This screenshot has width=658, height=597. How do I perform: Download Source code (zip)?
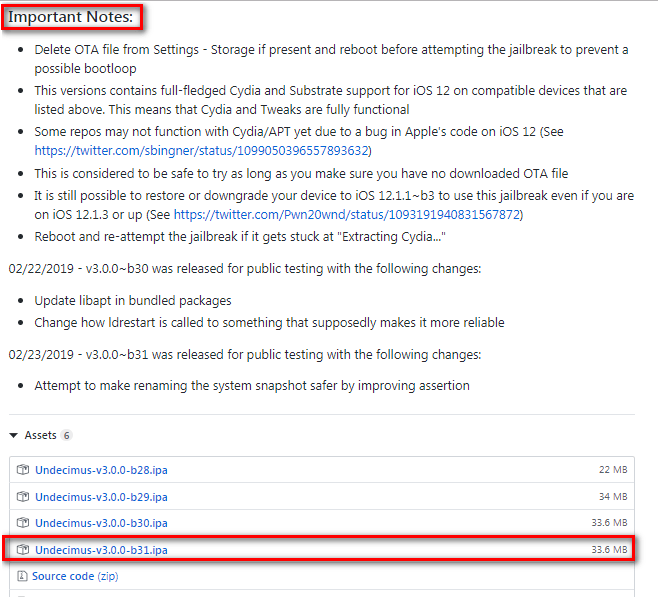click(x=75, y=576)
